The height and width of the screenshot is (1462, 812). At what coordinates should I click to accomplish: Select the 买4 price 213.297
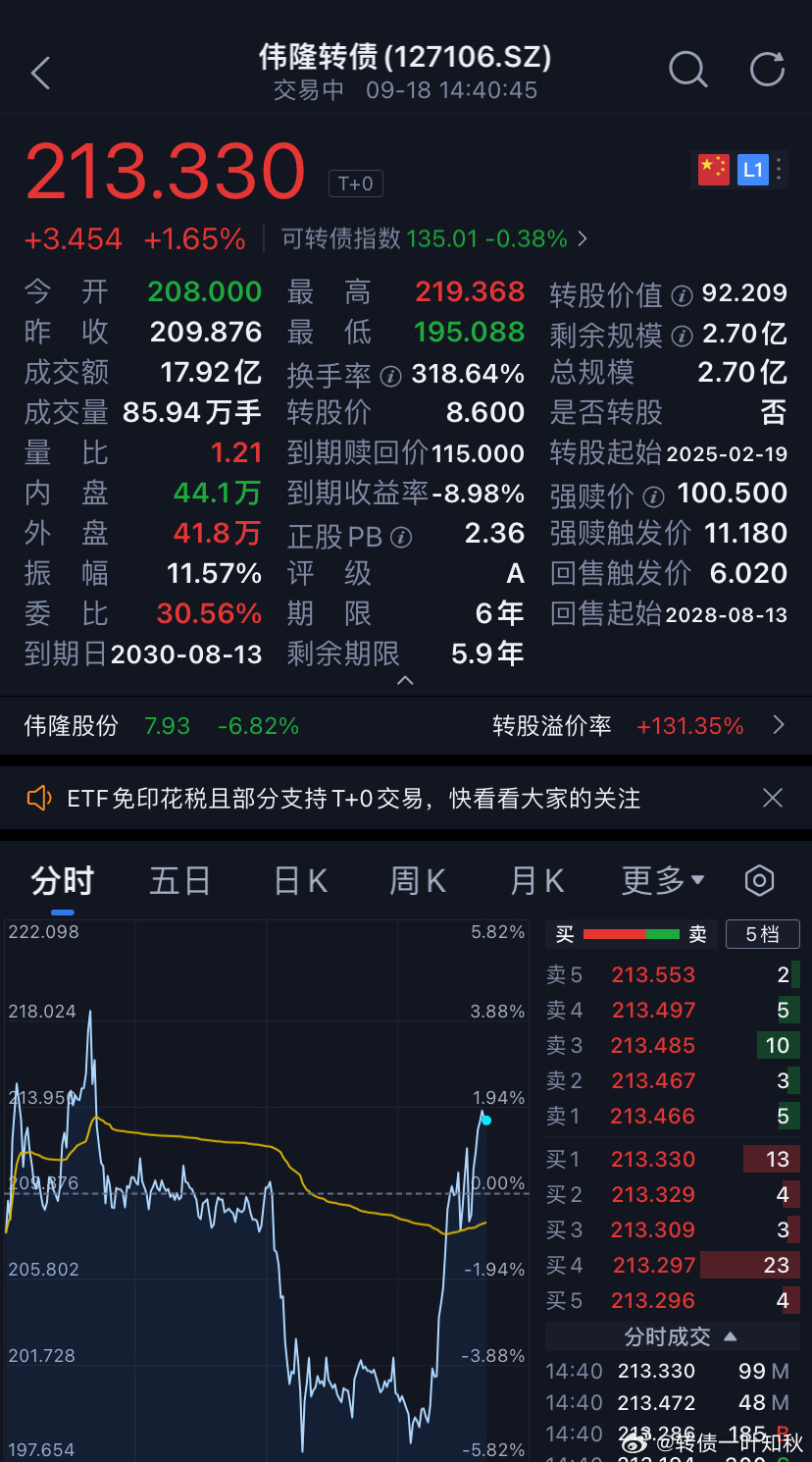pyautogui.click(x=653, y=1266)
